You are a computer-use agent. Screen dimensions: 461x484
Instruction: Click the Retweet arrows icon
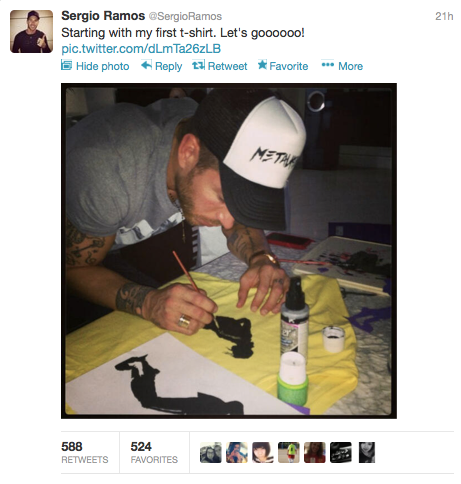199,65
